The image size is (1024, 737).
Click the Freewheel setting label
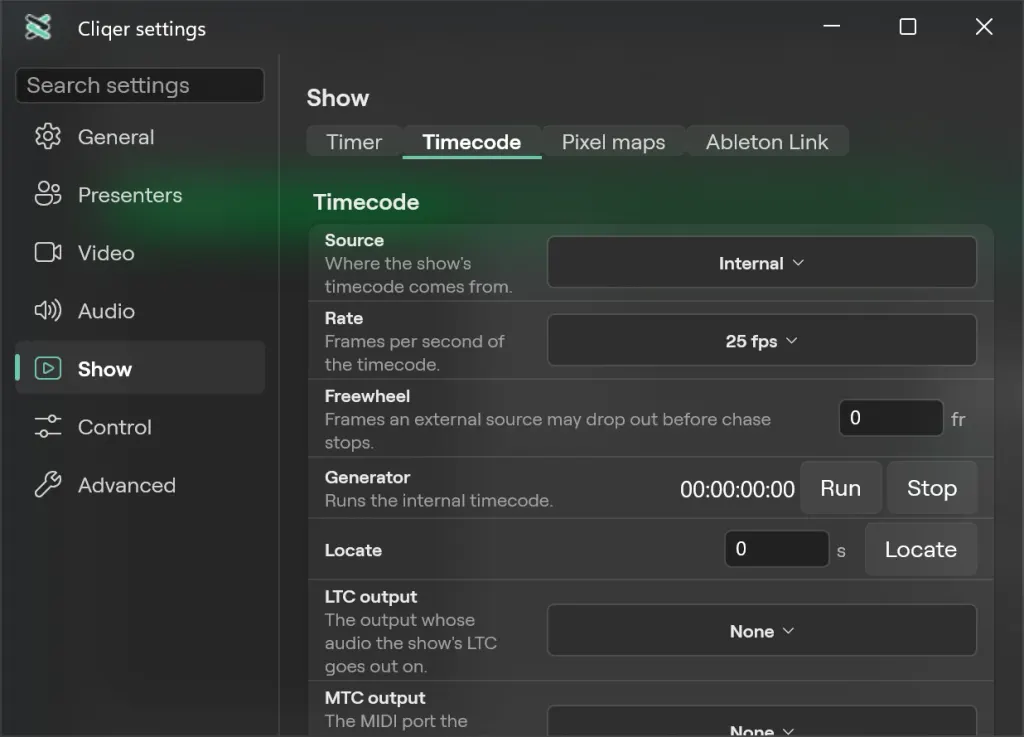[367, 396]
